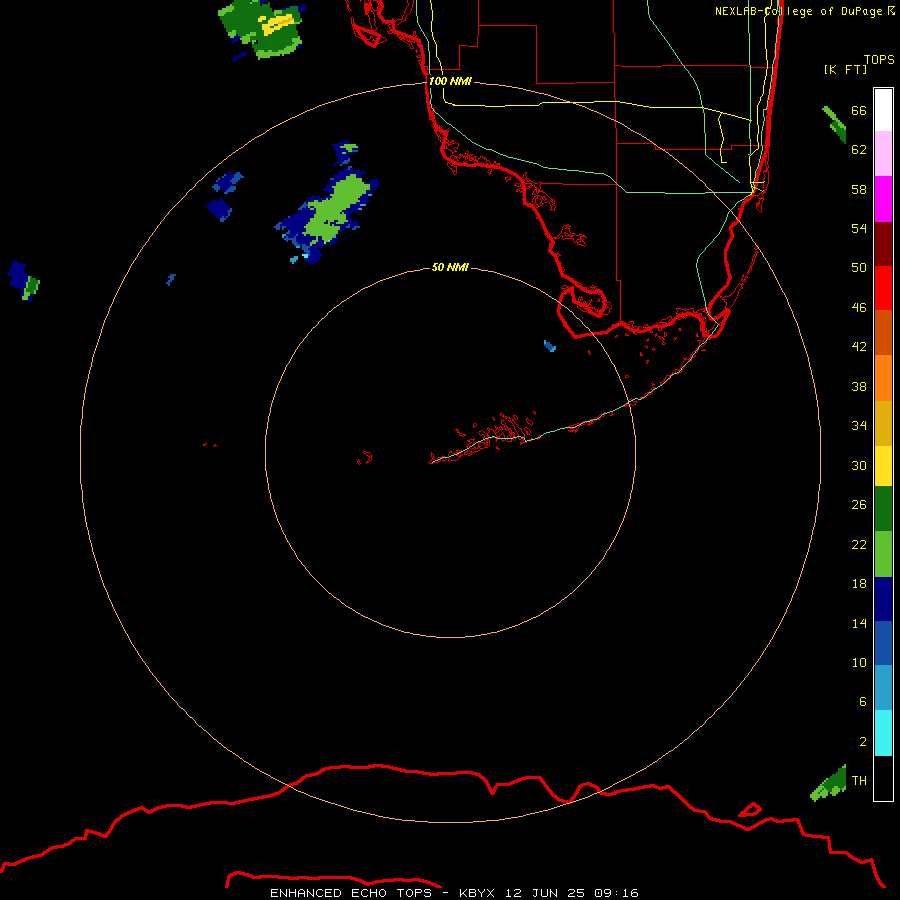Click the light pink legend swatch
The height and width of the screenshot is (900, 900).
tap(883, 153)
